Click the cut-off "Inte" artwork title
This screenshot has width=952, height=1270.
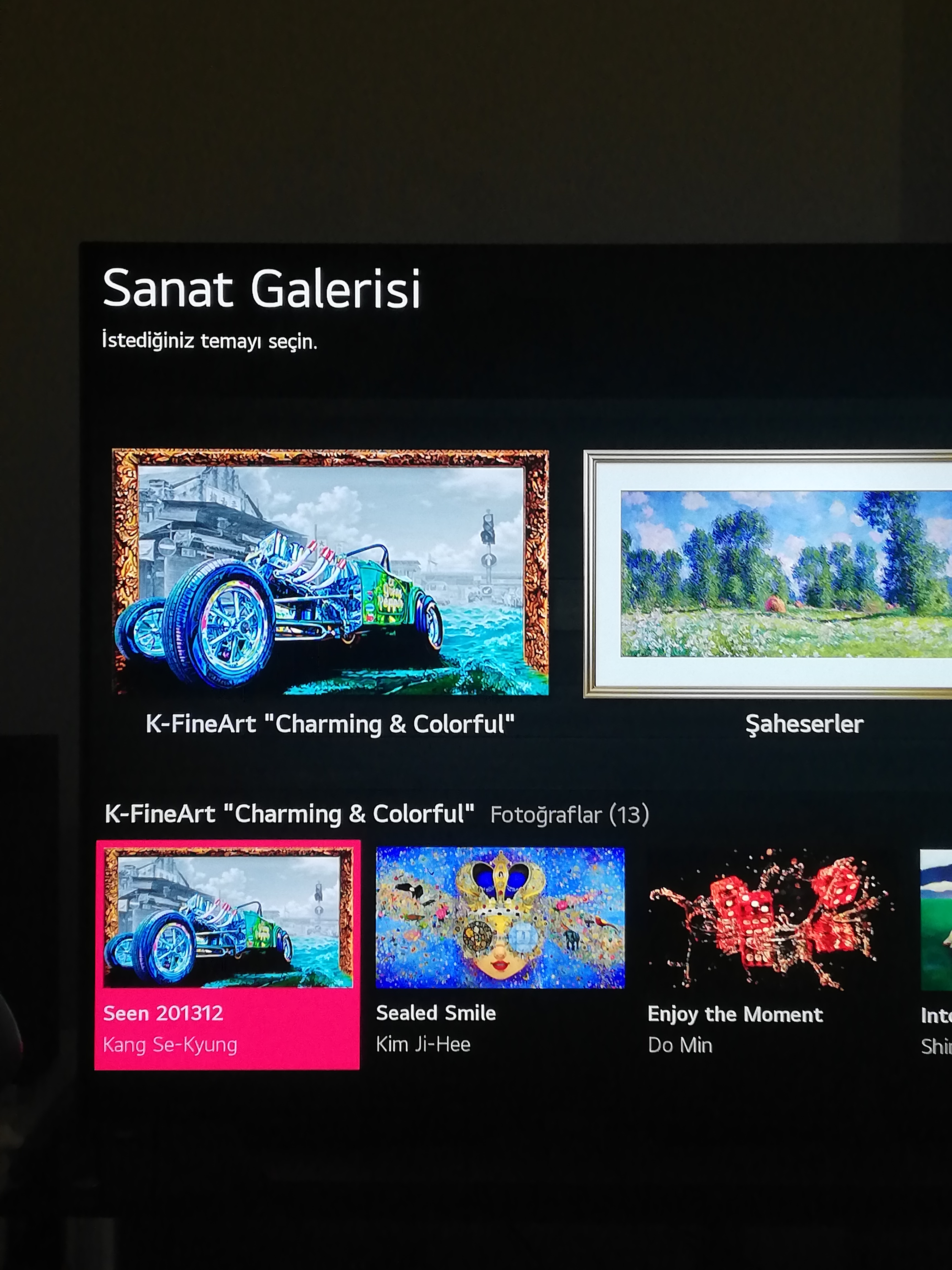point(936,1016)
